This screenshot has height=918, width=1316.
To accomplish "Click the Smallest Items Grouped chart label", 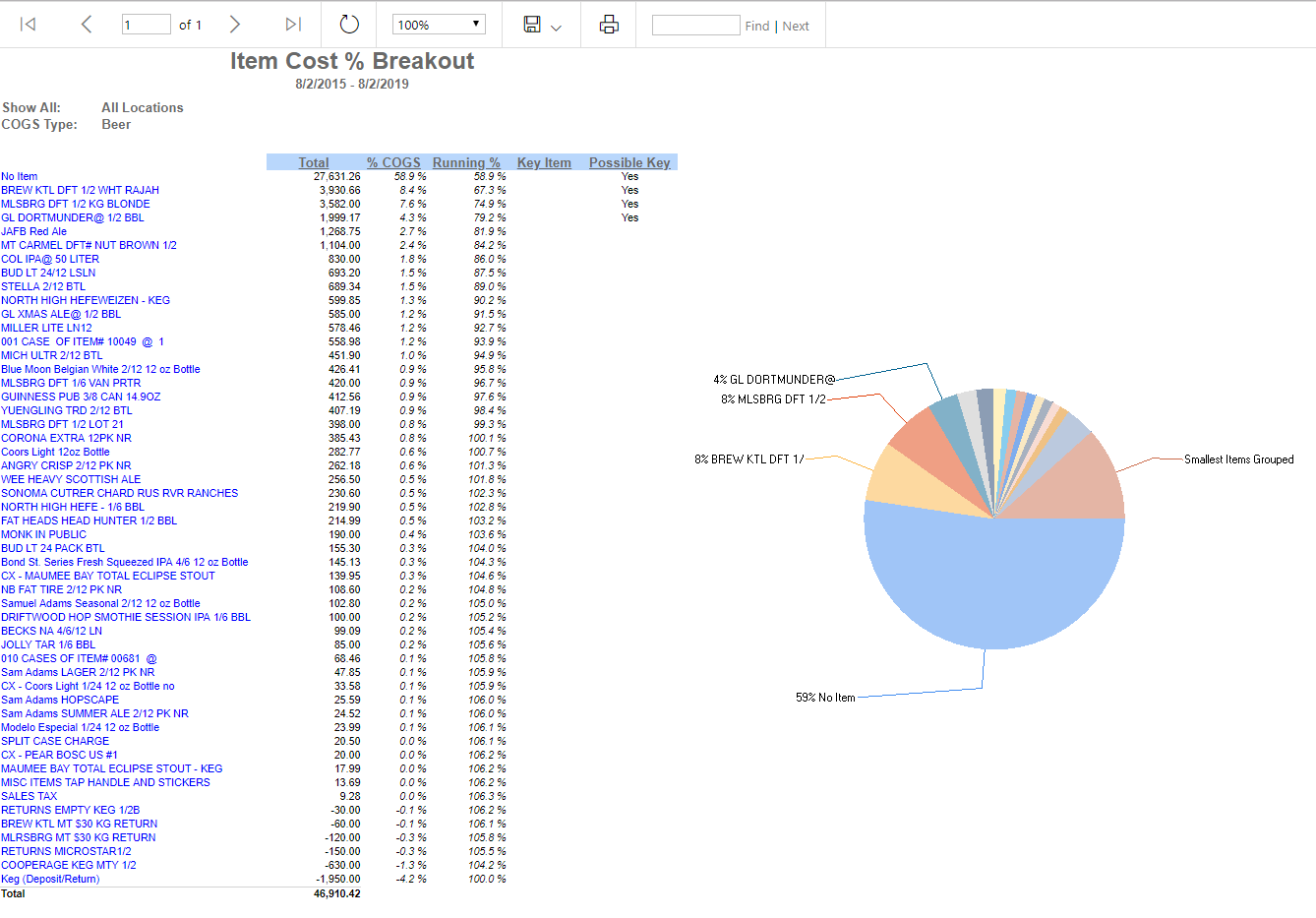I will point(1239,459).
